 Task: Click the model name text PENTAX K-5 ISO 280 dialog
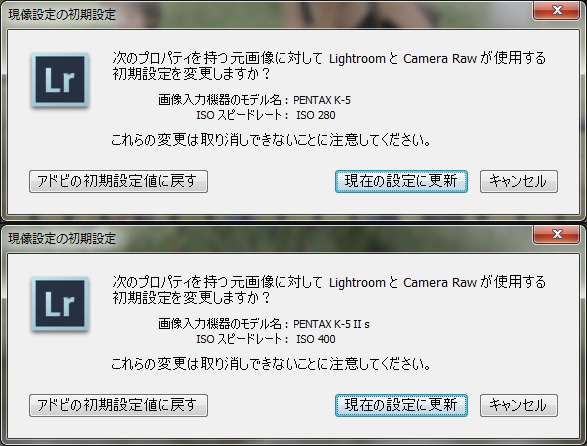(x=322, y=100)
